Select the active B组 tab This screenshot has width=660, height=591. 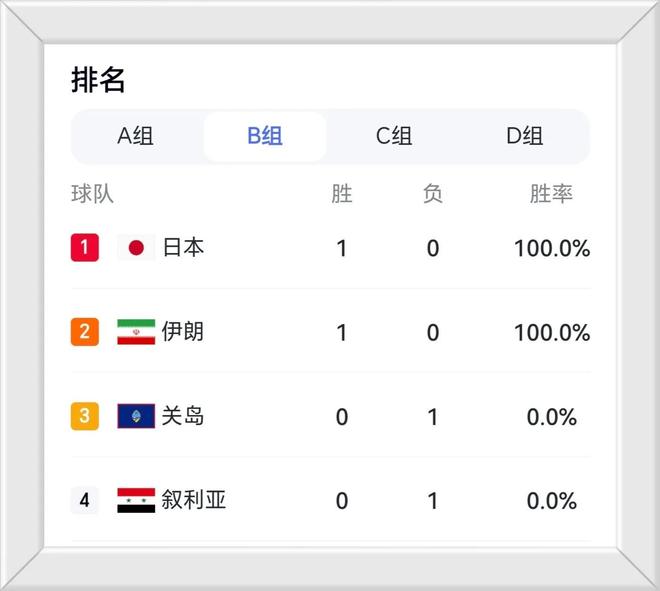click(265, 136)
